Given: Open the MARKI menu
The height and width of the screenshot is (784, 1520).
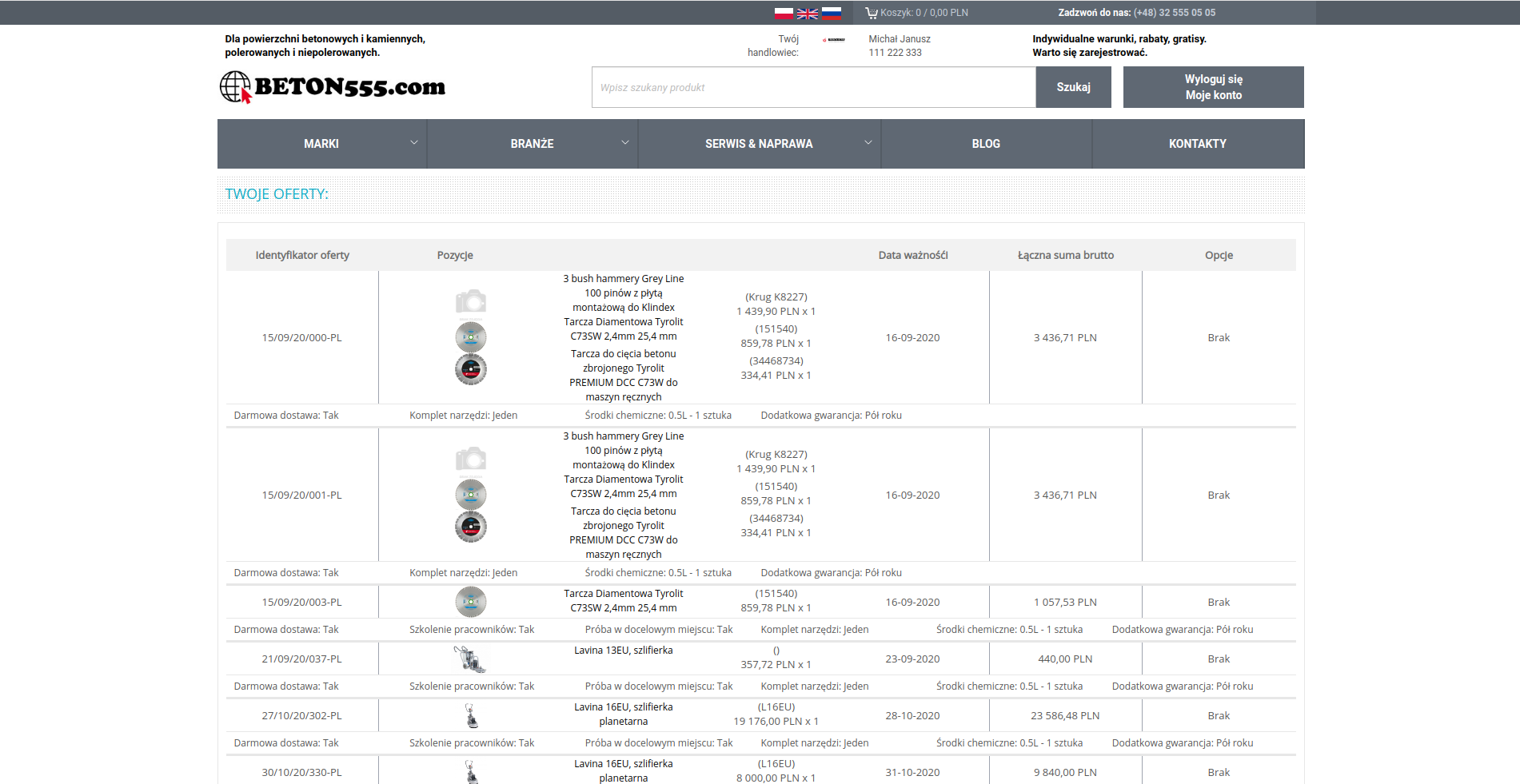Looking at the screenshot, I should [321, 144].
